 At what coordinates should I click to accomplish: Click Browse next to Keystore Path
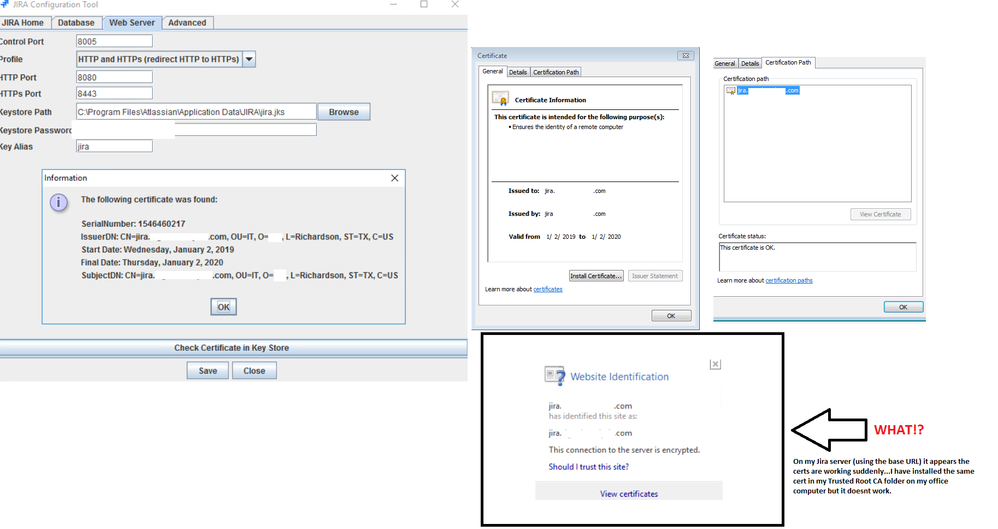coord(344,112)
